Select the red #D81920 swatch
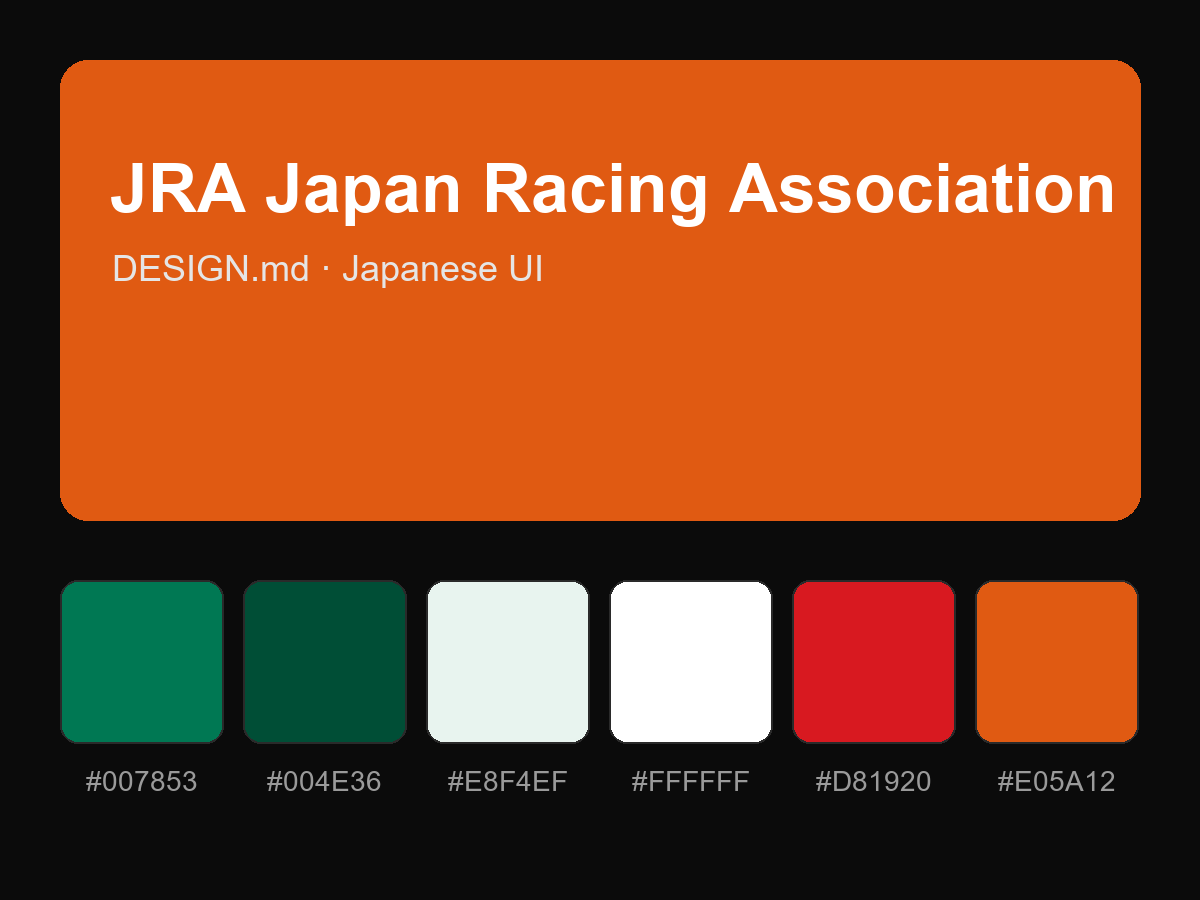This screenshot has height=900, width=1200. (874, 662)
